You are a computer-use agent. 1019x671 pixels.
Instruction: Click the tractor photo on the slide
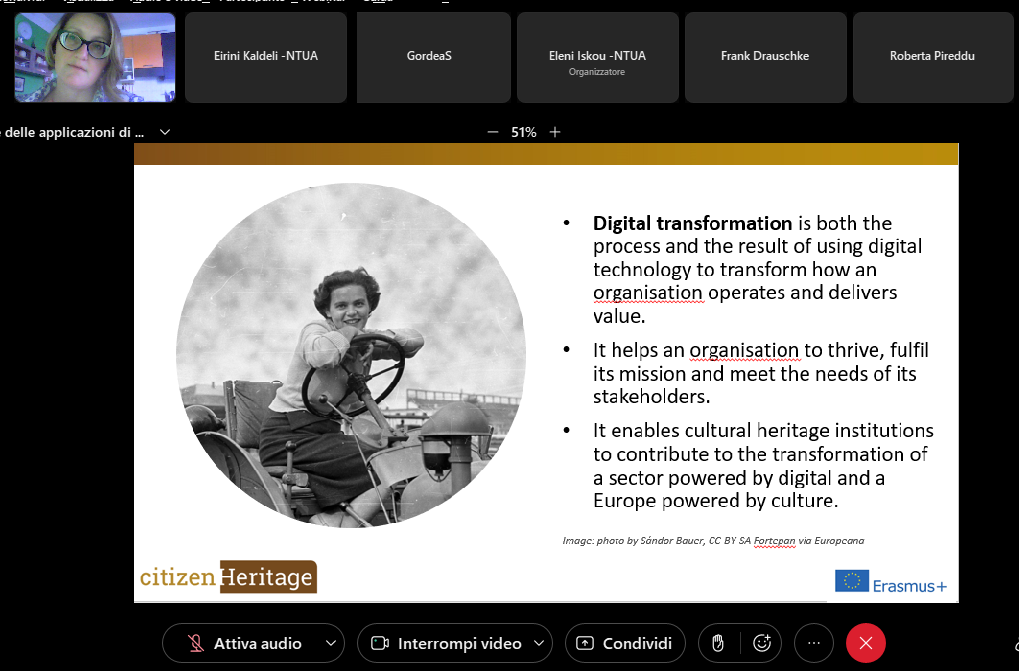[351, 355]
